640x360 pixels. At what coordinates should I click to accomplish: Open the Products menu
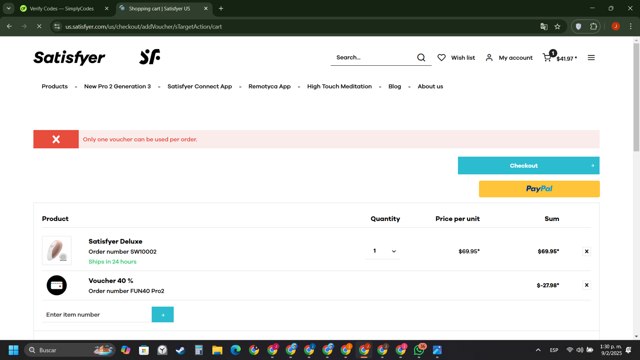[x=55, y=87]
